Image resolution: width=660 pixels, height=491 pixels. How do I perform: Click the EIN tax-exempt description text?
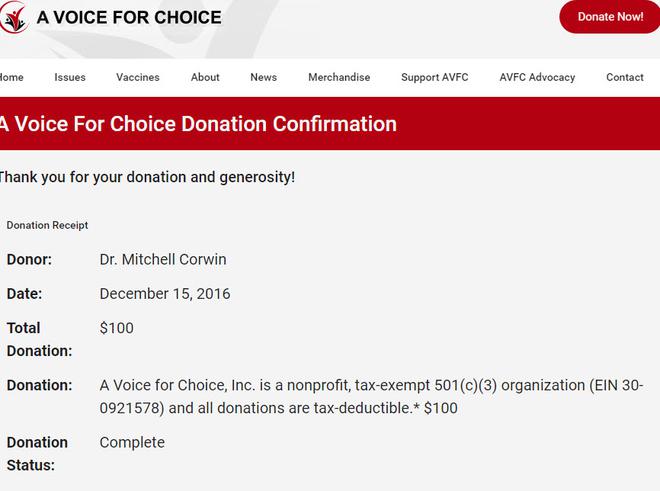tap(371, 397)
